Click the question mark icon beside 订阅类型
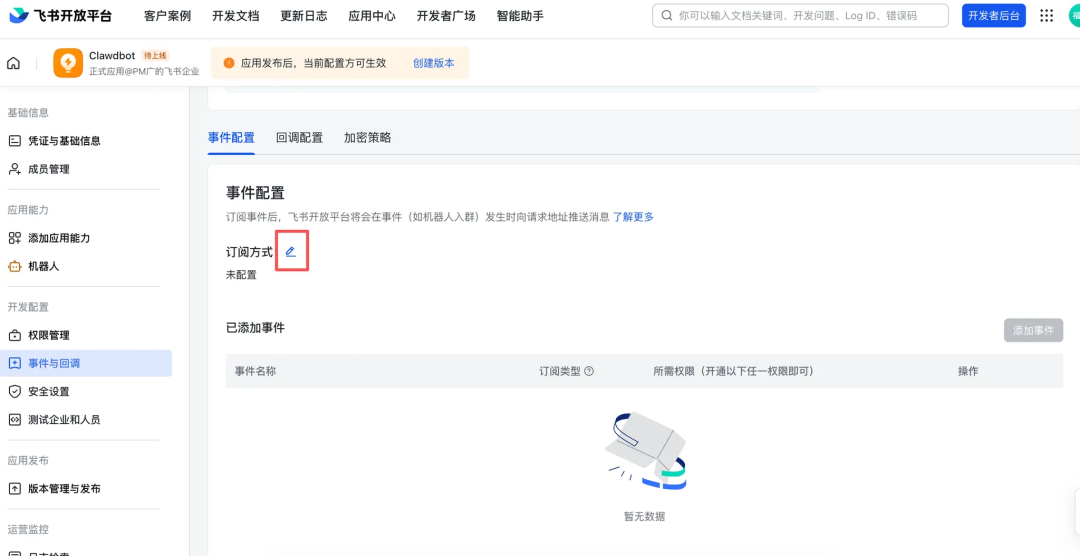 point(589,371)
